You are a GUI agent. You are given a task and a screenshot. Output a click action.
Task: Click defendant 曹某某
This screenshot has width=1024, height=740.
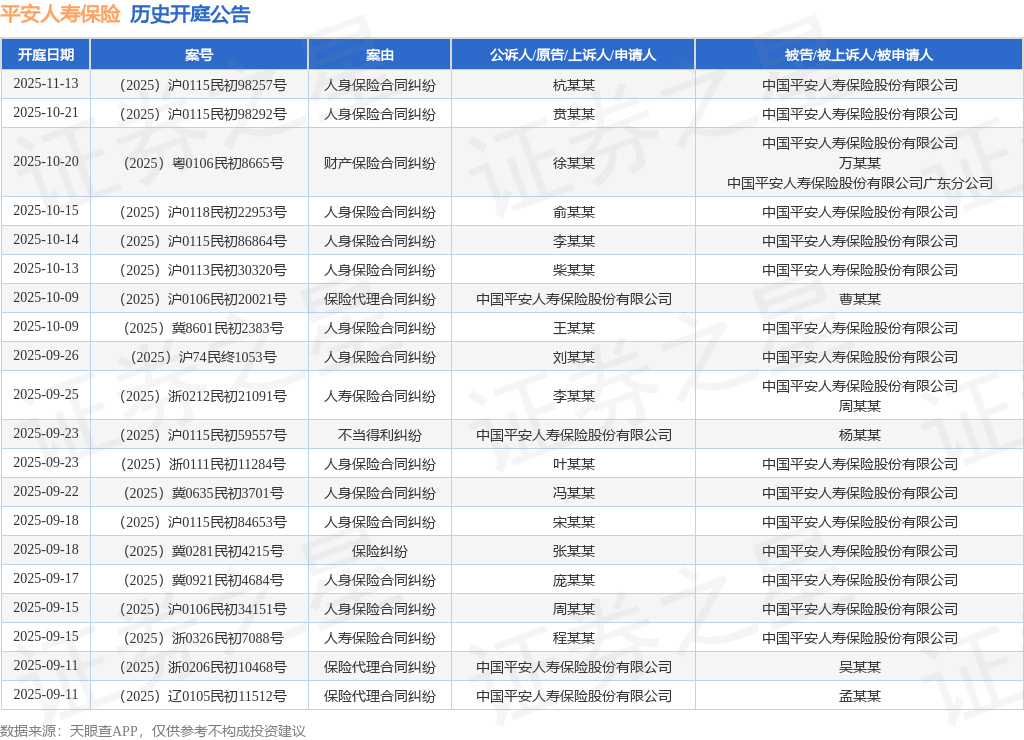(x=859, y=299)
